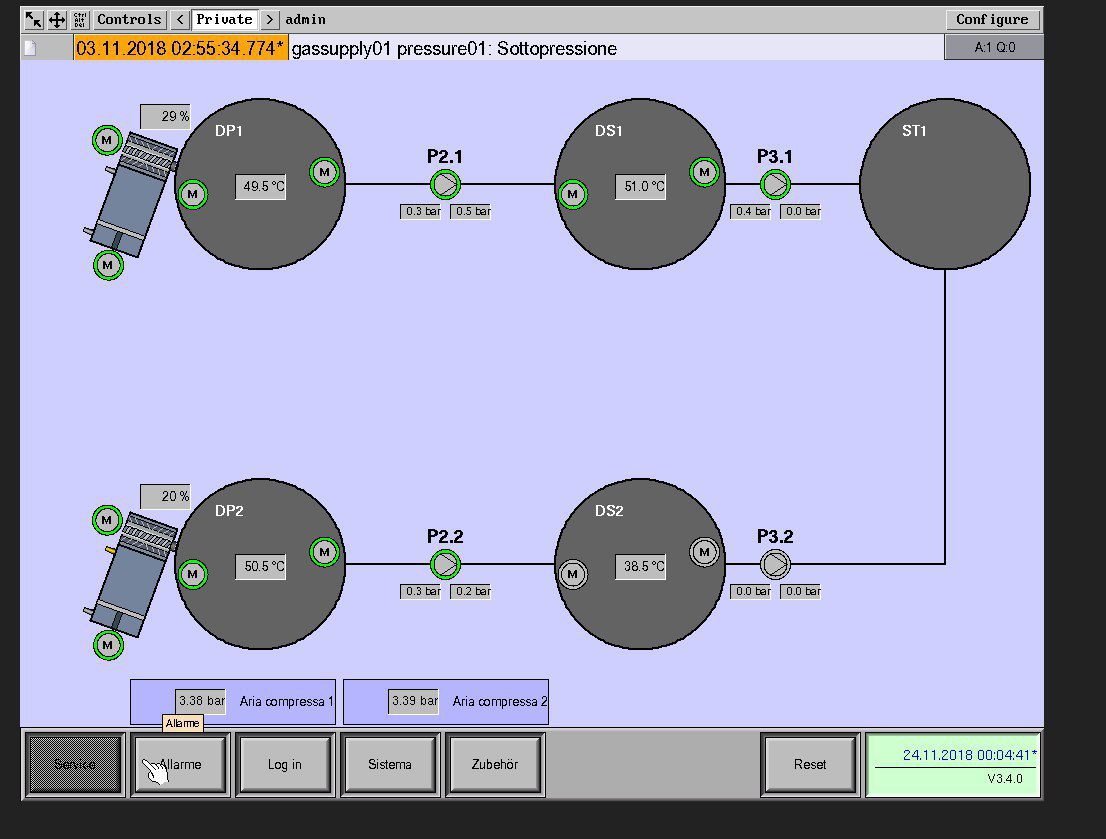Click the admin user label
Viewport: 1106px width, 839px height.
[305, 19]
